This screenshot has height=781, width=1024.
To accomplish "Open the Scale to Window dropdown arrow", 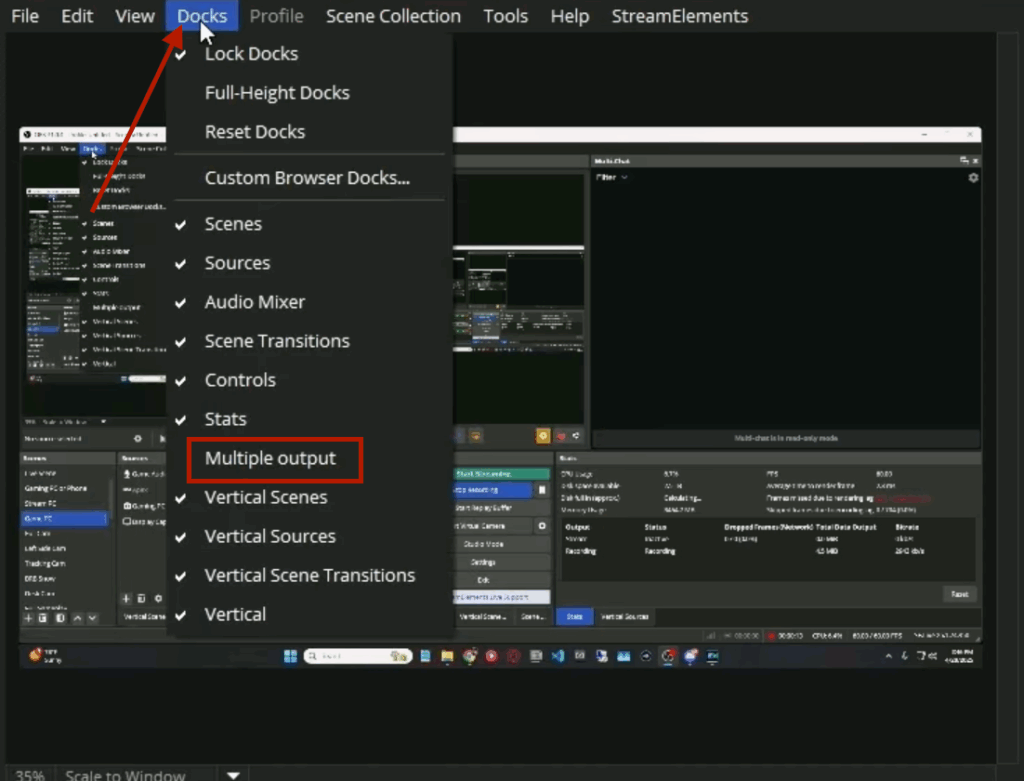I will click(x=233, y=774).
